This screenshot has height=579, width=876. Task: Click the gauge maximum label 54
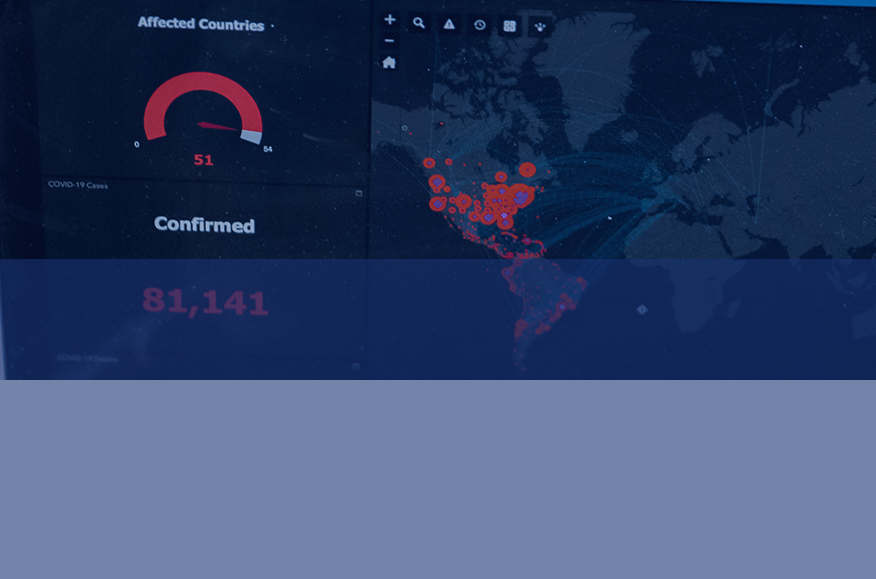click(268, 149)
